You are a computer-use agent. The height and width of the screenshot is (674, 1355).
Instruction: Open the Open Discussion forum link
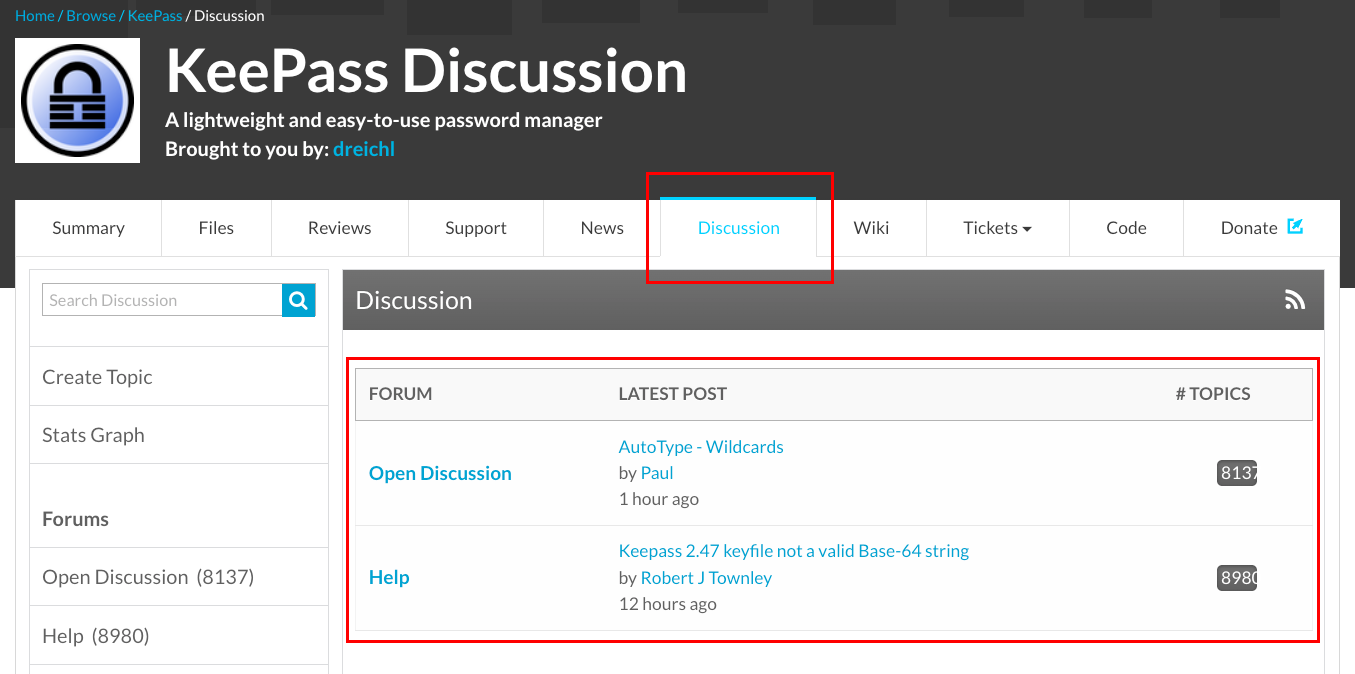440,473
